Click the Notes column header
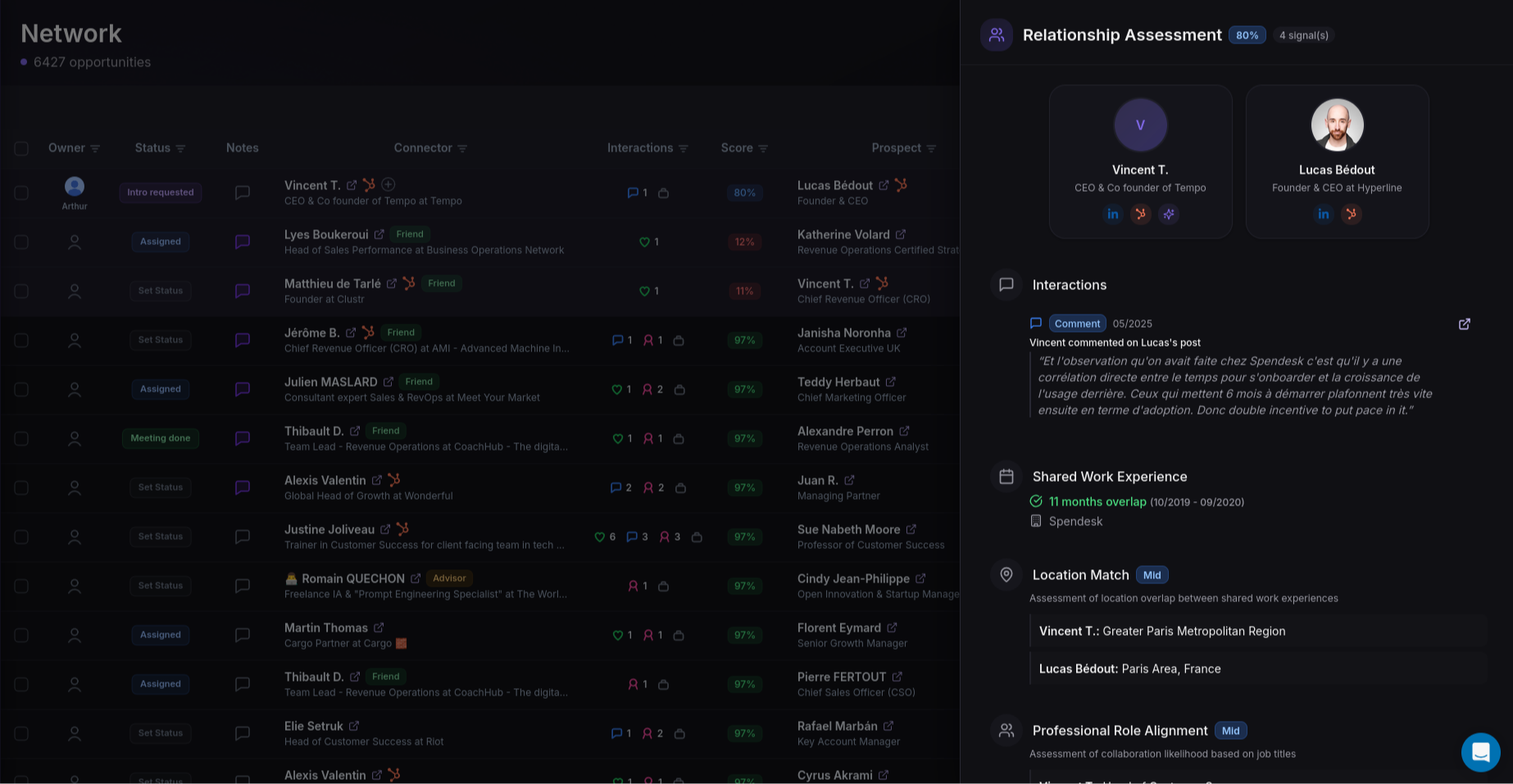Screen dimensions: 1513x784 [x=242, y=148]
